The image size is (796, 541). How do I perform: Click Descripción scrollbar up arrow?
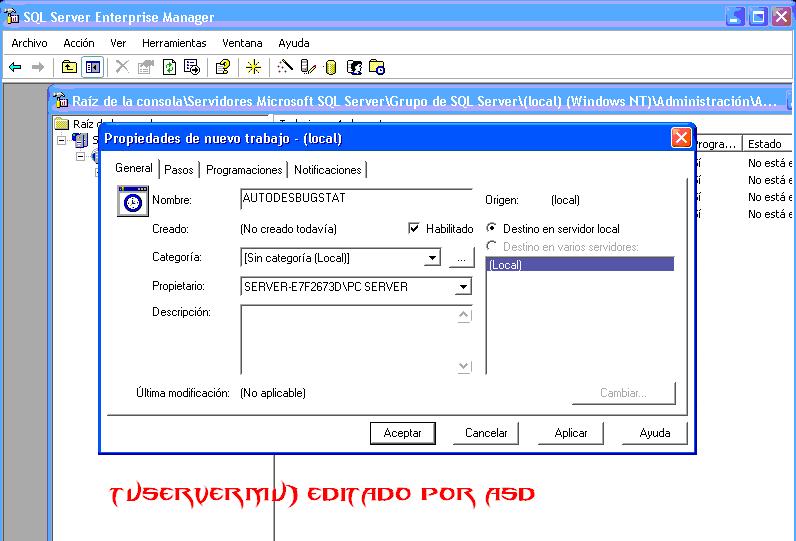pos(463,315)
